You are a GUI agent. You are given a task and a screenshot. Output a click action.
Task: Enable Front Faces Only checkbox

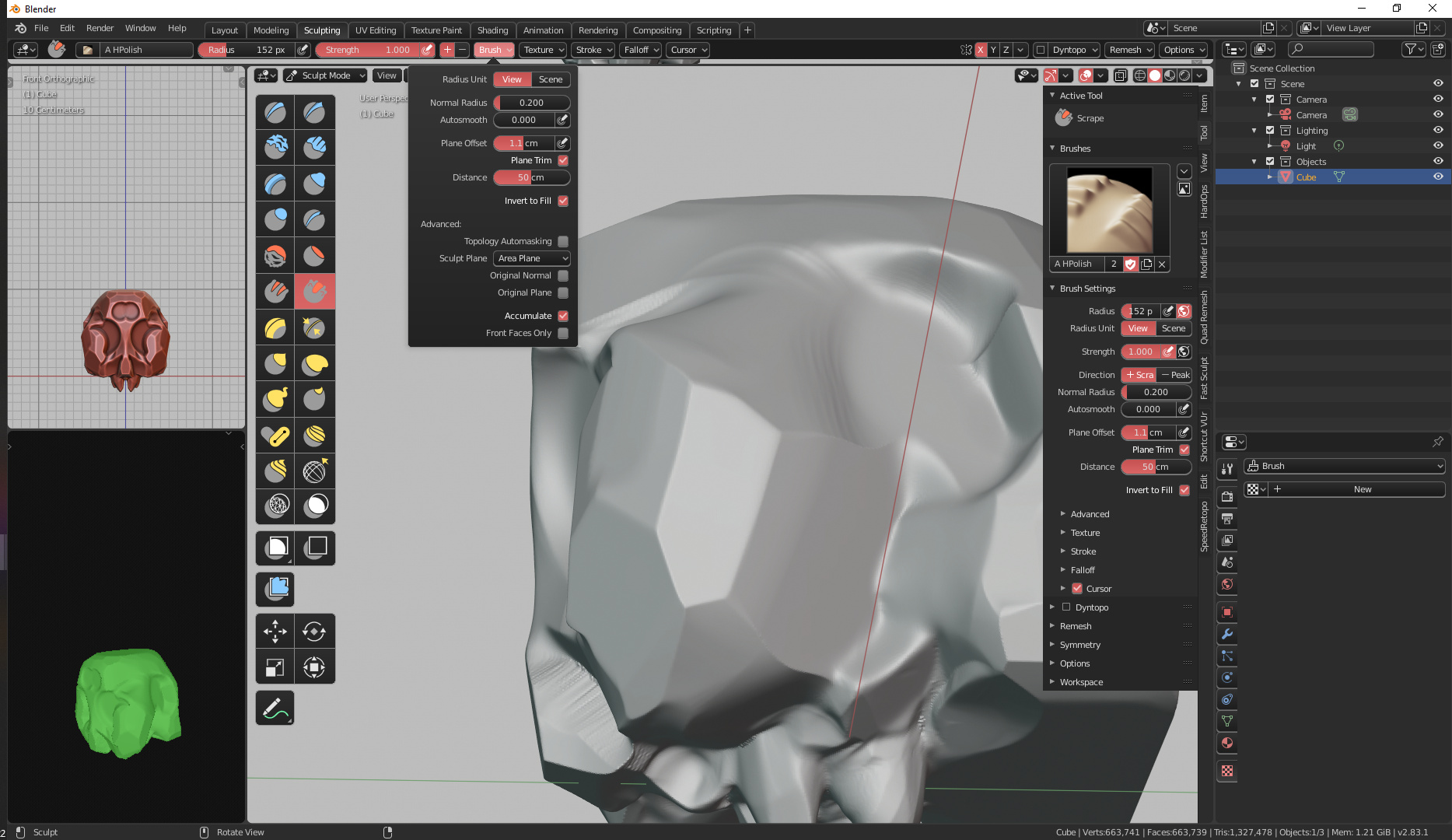tap(563, 333)
